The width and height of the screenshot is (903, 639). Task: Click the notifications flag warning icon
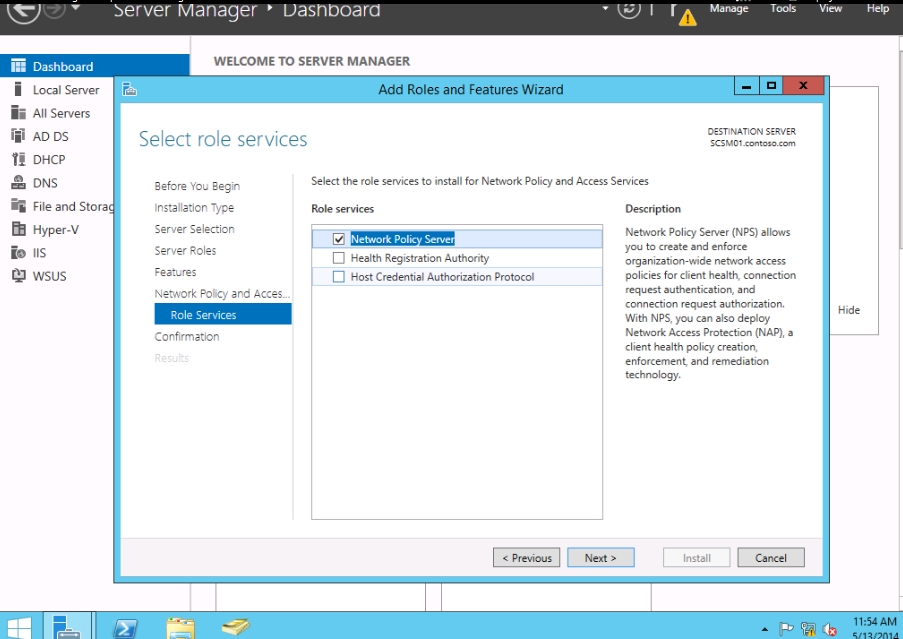[686, 14]
